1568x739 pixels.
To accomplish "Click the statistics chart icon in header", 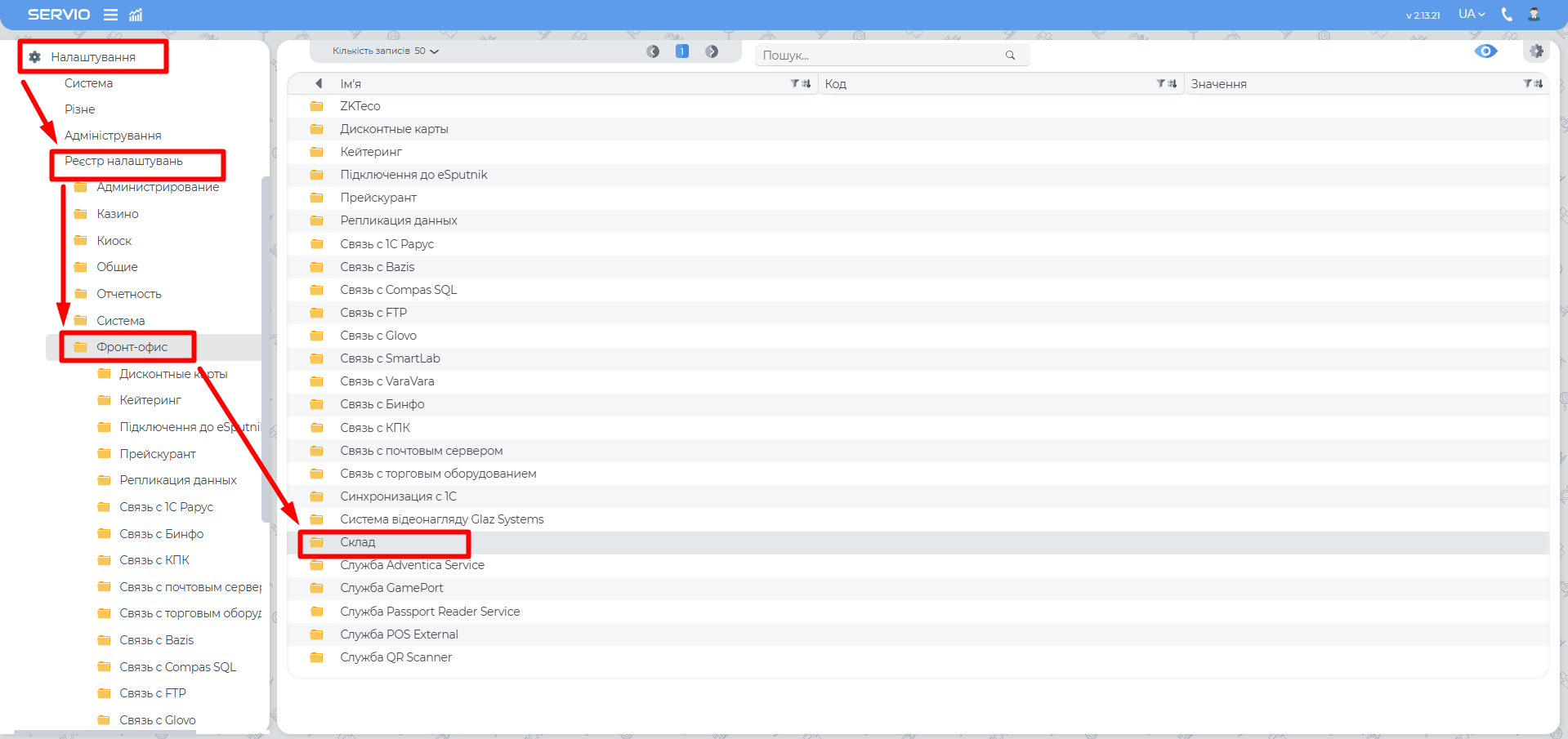I will coord(136,15).
